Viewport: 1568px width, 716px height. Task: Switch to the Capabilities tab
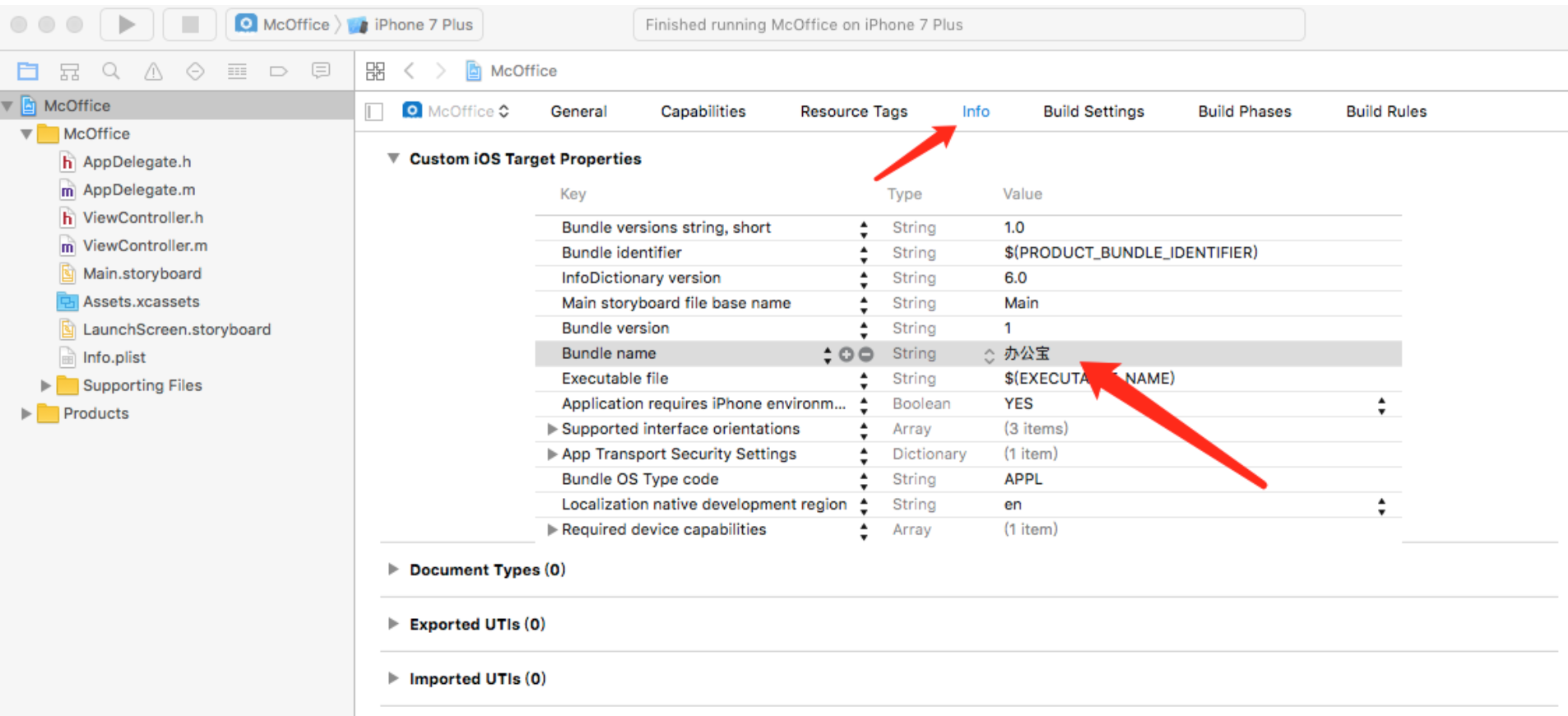(x=703, y=111)
